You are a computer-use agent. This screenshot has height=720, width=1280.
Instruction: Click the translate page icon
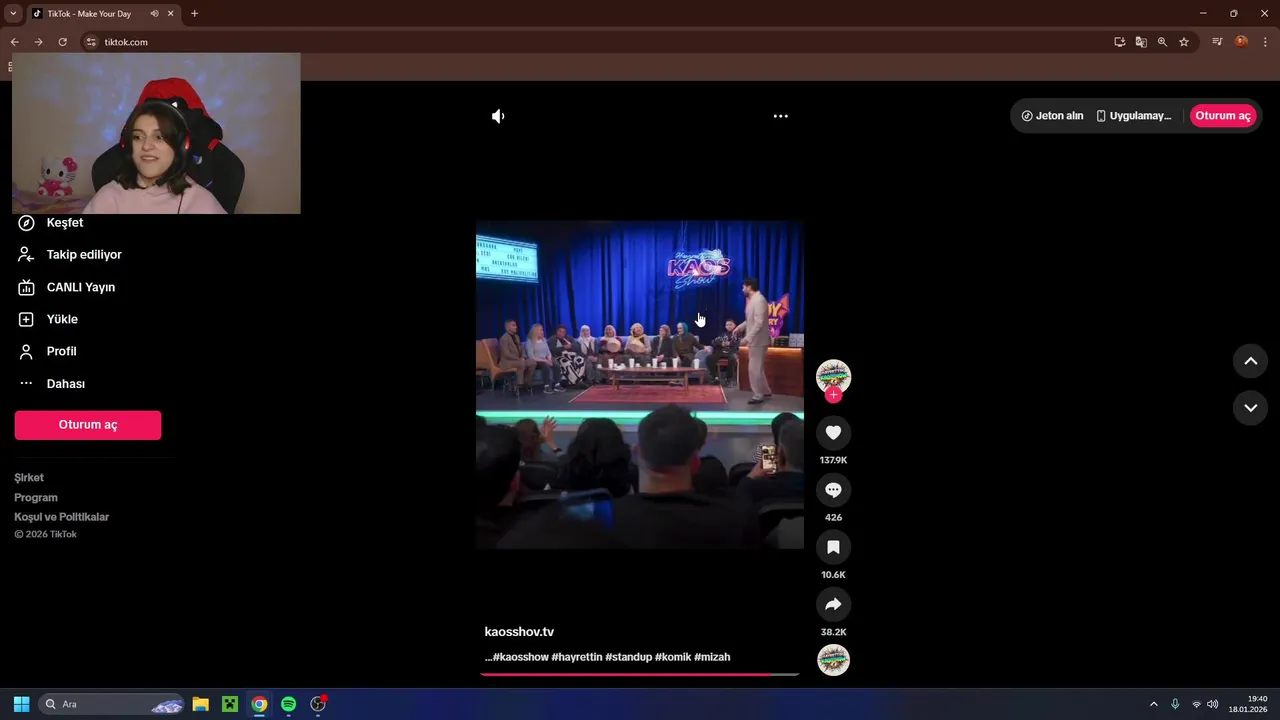click(1141, 42)
